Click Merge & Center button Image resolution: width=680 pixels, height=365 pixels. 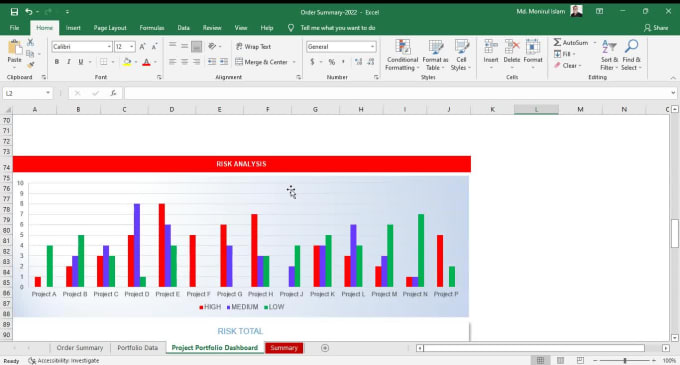(x=262, y=62)
